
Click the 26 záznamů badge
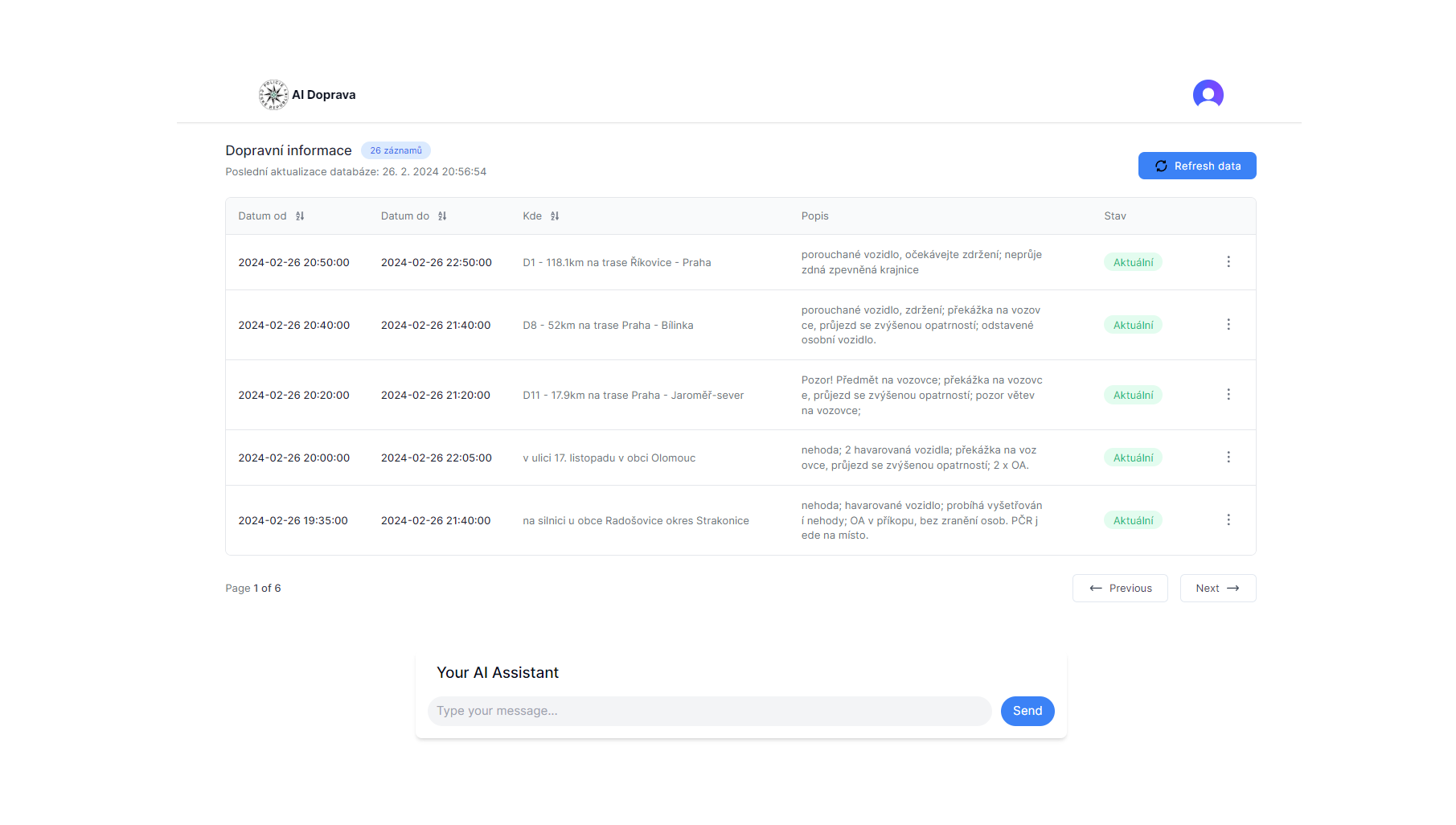point(396,150)
